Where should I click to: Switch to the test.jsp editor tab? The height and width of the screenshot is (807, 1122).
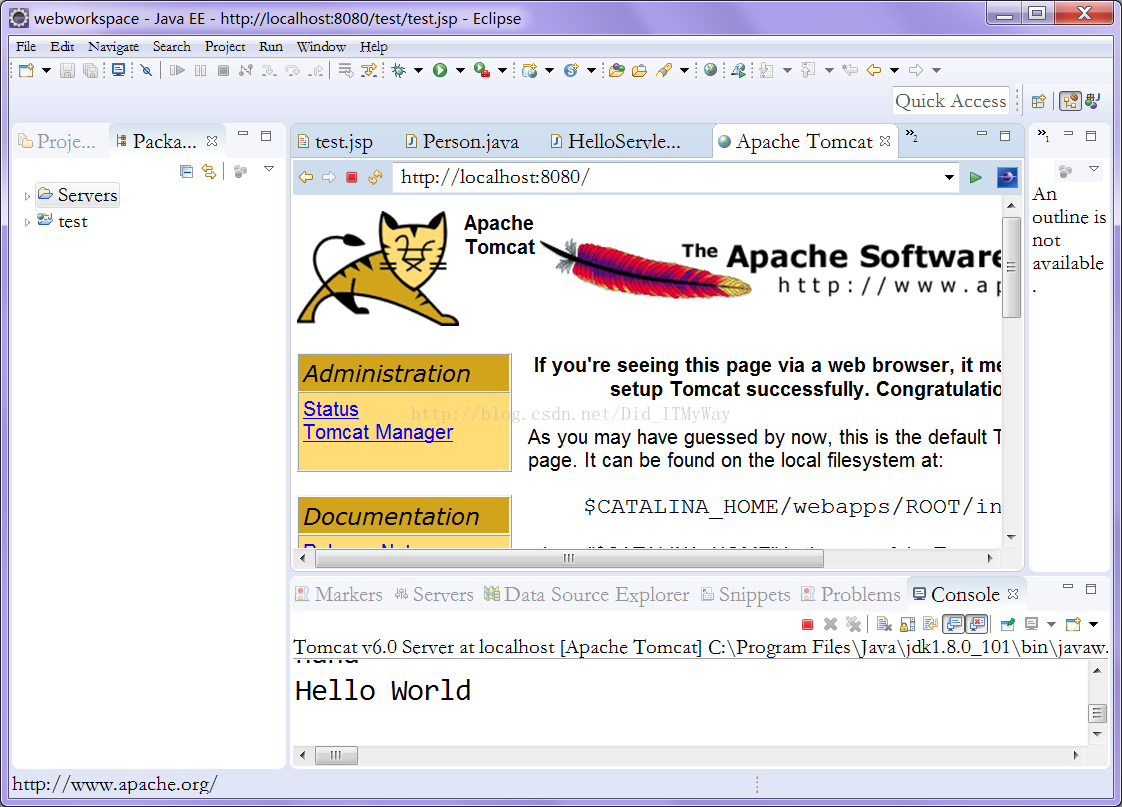tap(335, 142)
